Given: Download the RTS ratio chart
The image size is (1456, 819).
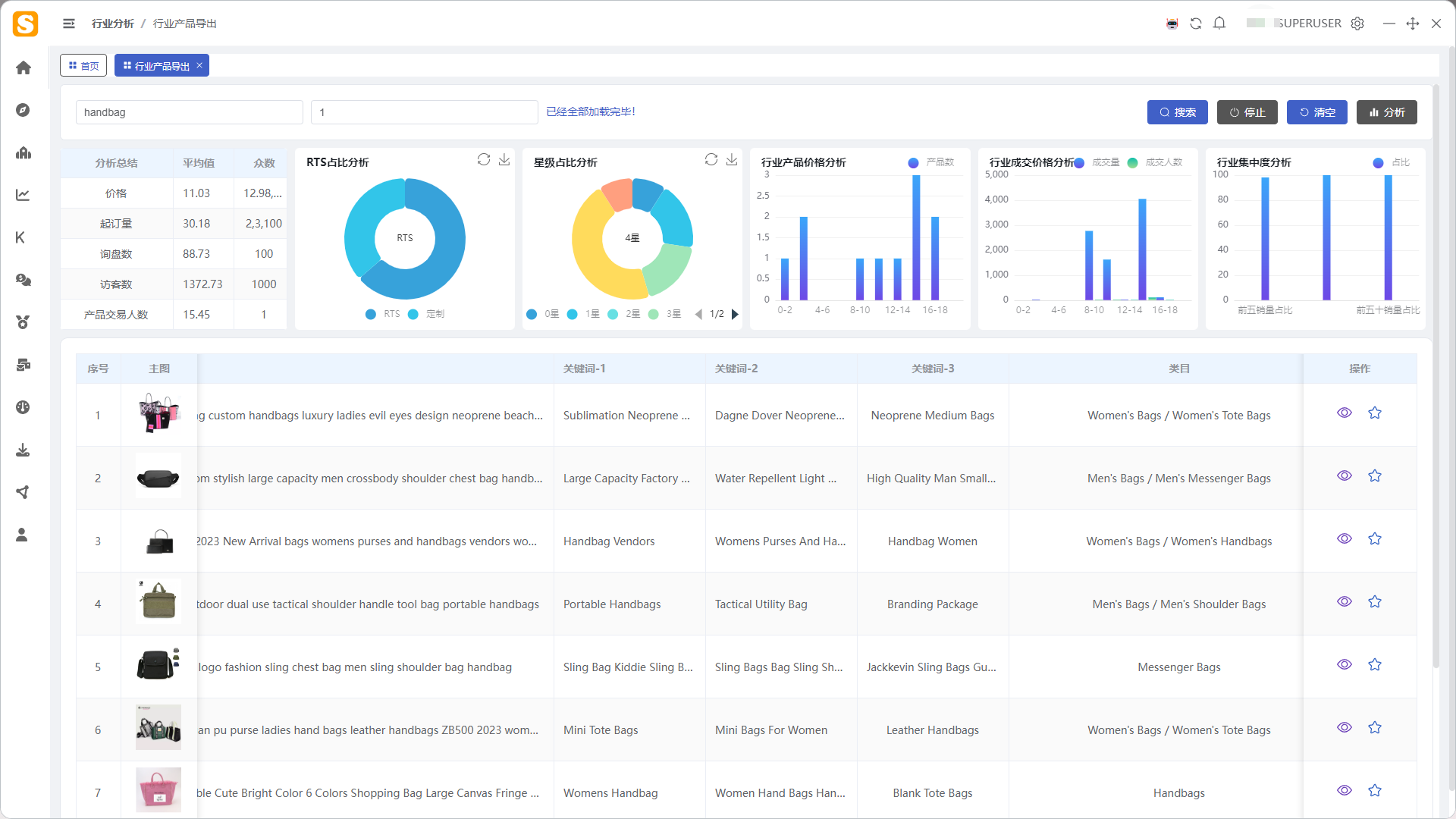Looking at the screenshot, I should [504, 159].
